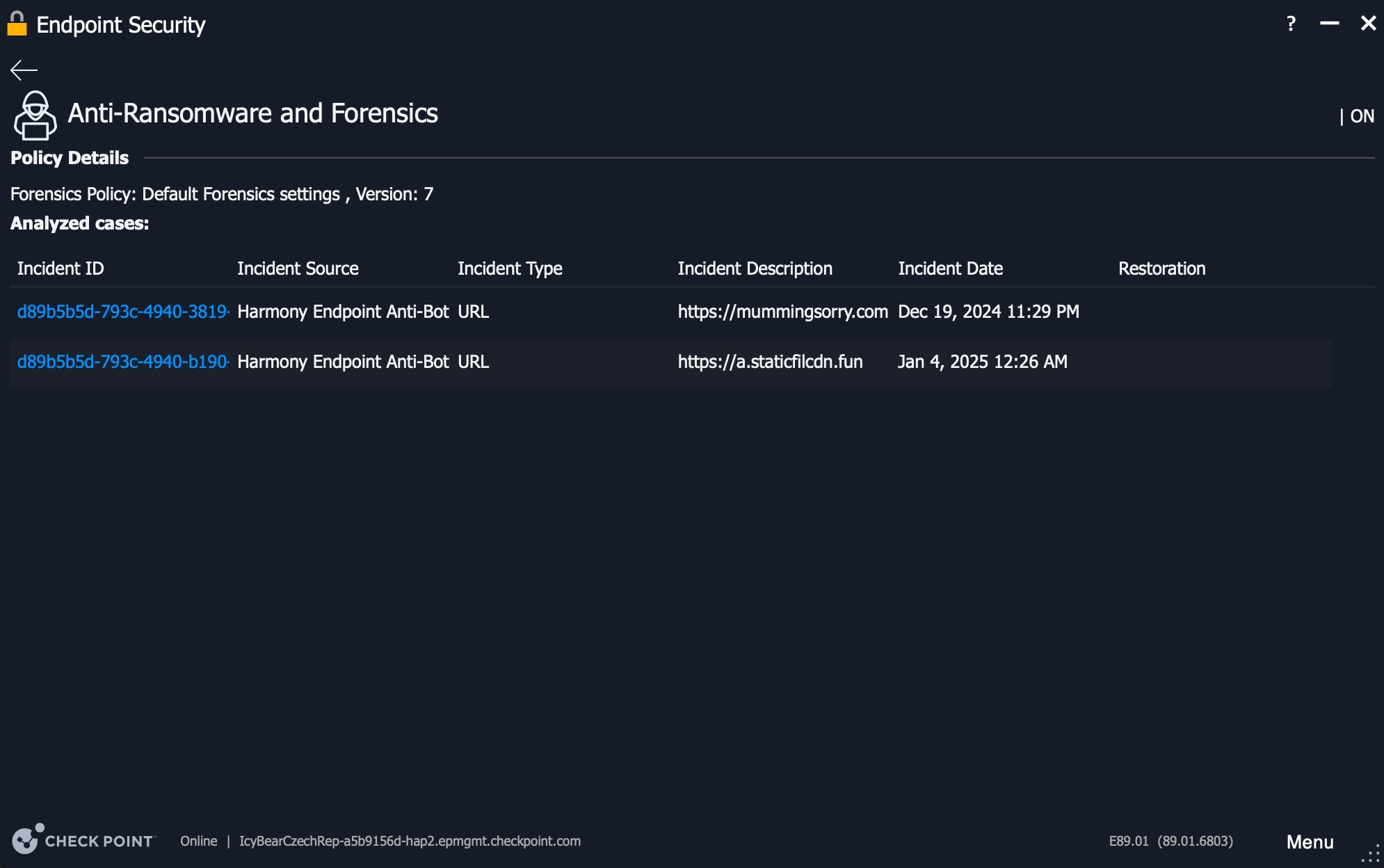This screenshot has width=1384, height=868.
Task: Click the Forensics Policy version text
Action: pyautogui.click(x=221, y=194)
